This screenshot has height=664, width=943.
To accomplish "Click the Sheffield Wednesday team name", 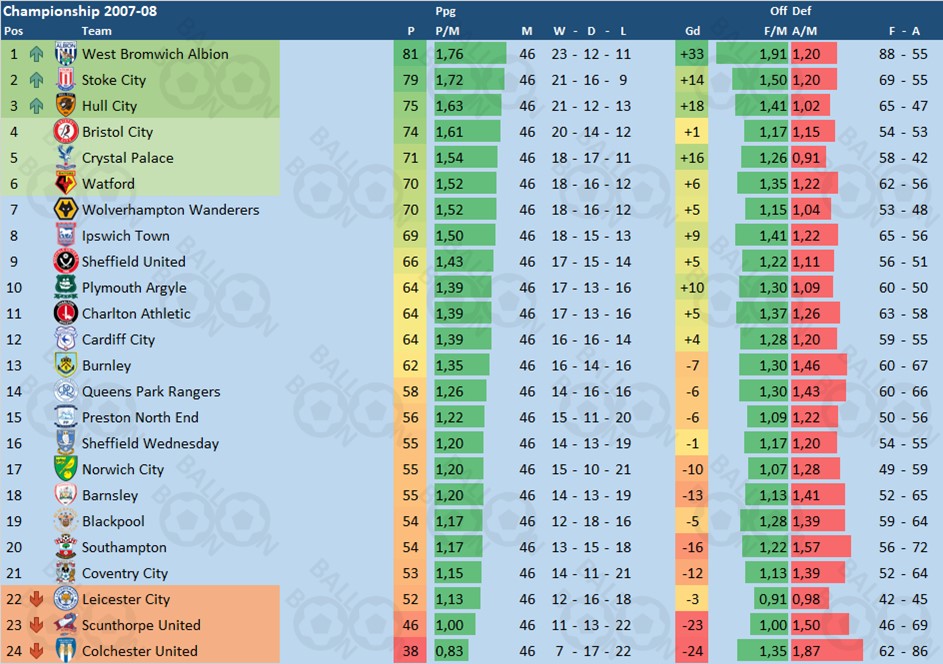I will (x=150, y=443).
